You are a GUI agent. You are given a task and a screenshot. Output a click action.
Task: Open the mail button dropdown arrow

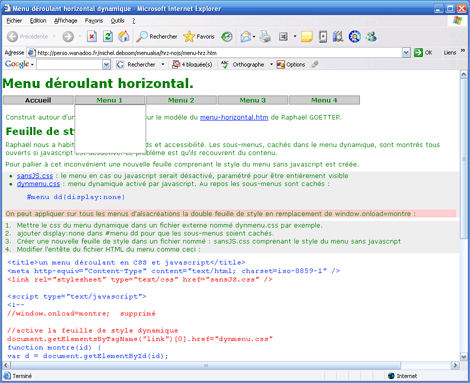[254, 36]
